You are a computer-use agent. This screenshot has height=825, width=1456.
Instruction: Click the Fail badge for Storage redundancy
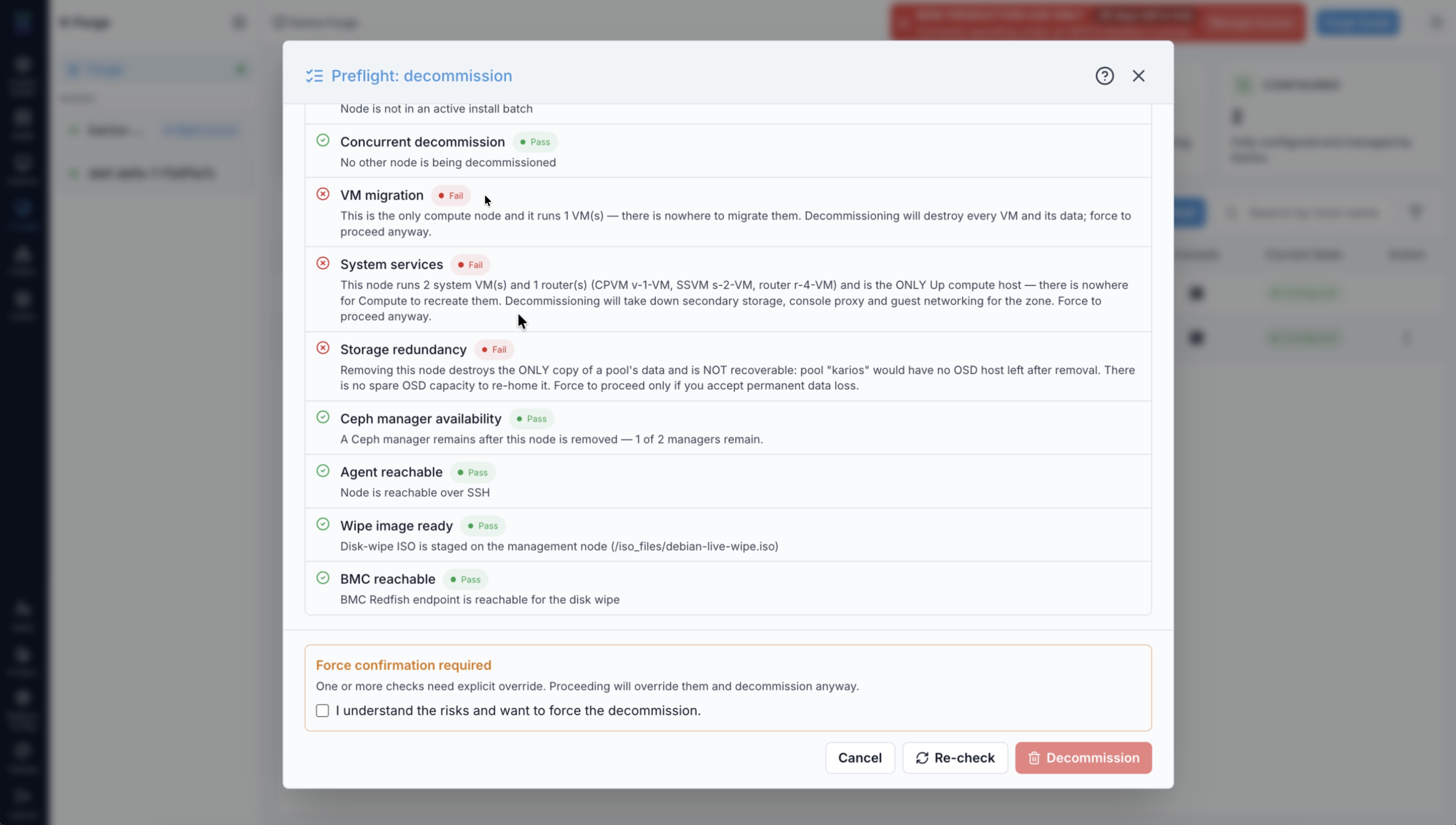pos(494,350)
